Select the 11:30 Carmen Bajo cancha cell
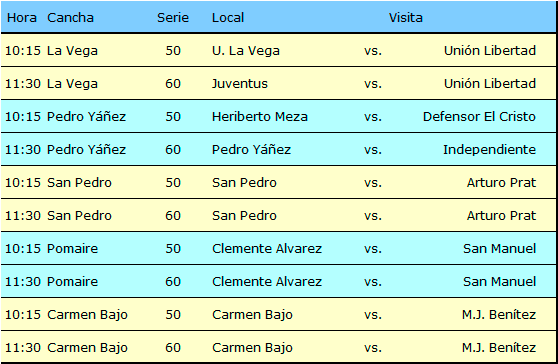 point(87,348)
